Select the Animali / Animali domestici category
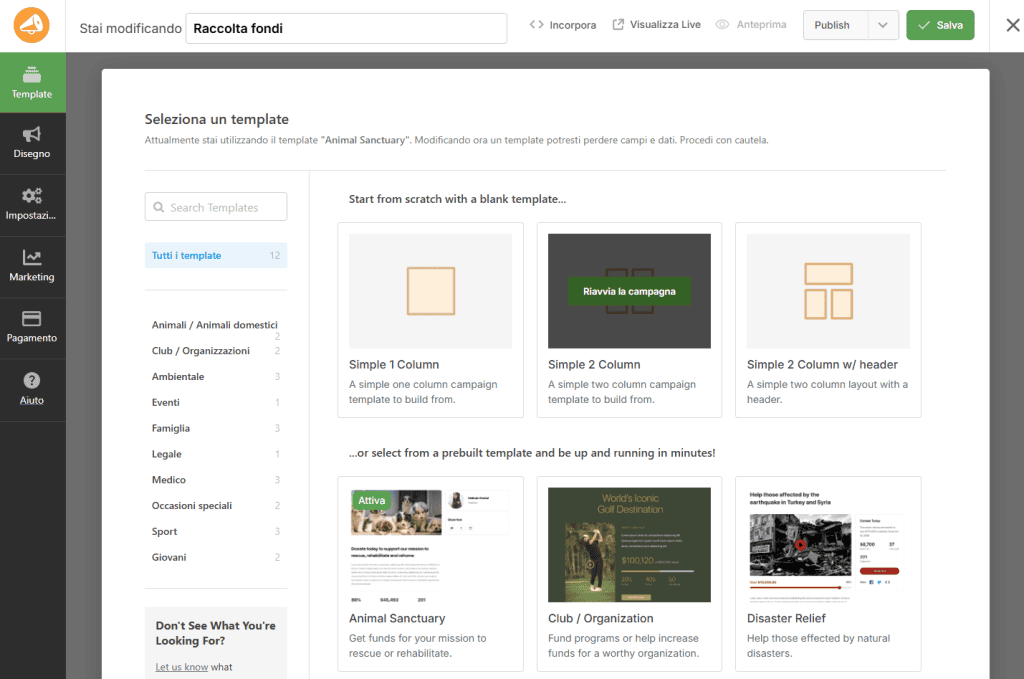This screenshot has height=679, width=1024. click(213, 324)
